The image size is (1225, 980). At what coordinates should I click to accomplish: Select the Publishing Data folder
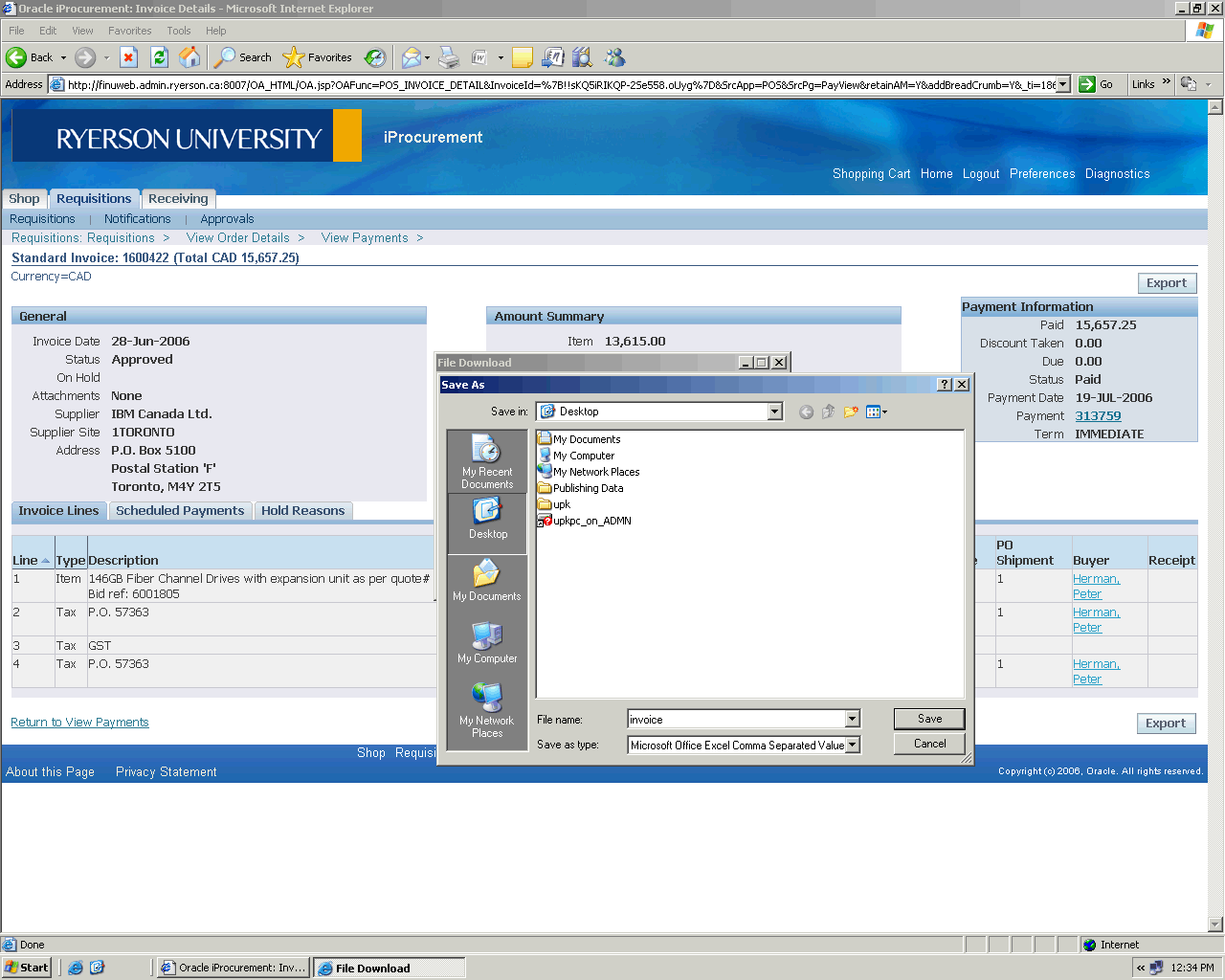[x=588, y=488]
